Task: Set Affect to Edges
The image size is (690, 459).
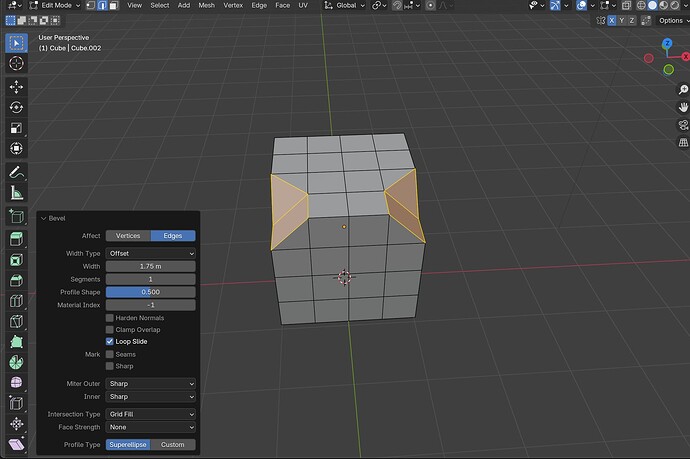Action: click(173, 236)
